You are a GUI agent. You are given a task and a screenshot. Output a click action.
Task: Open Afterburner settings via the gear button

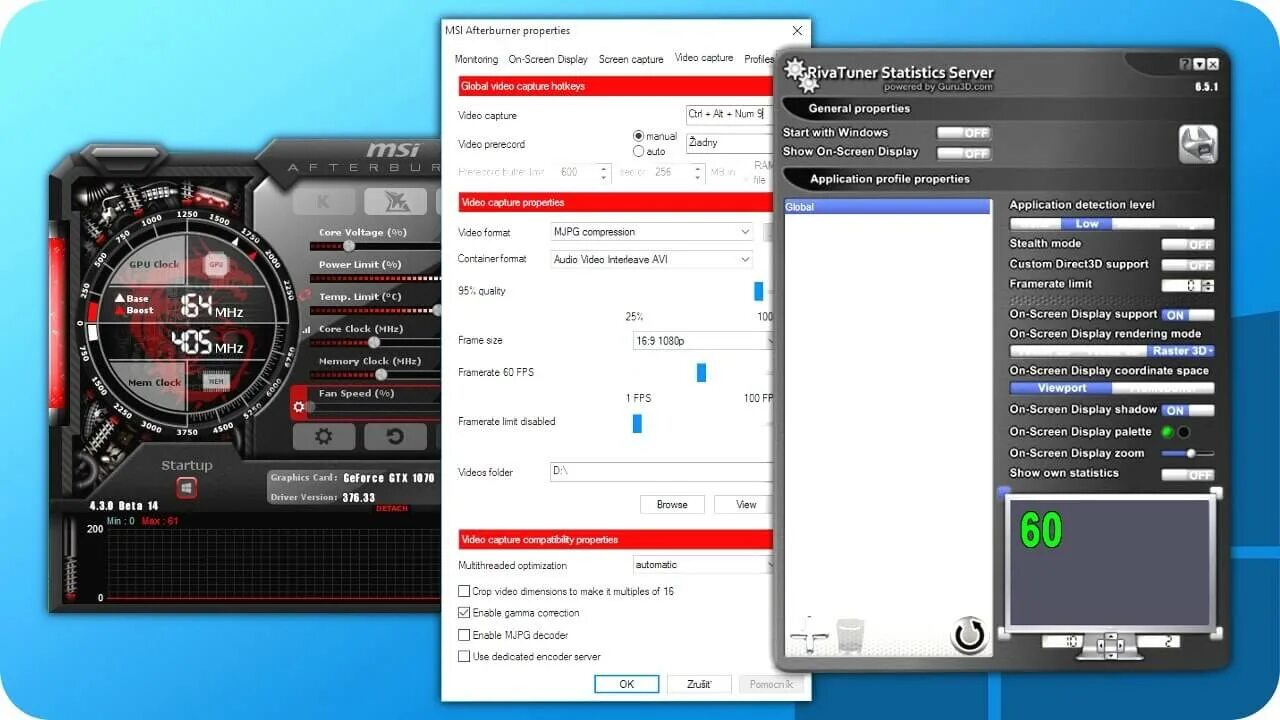pyautogui.click(x=323, y=437)
